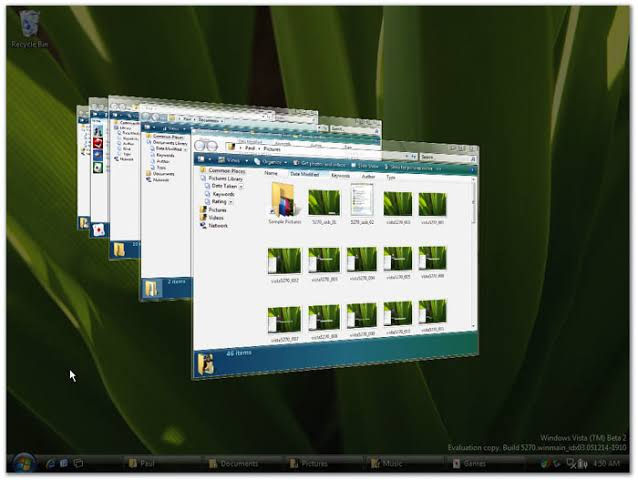This screenshot has height=480, width=638.
Task: Launch Internet Explorer from Quick Launch
Action: pos(51,463)
